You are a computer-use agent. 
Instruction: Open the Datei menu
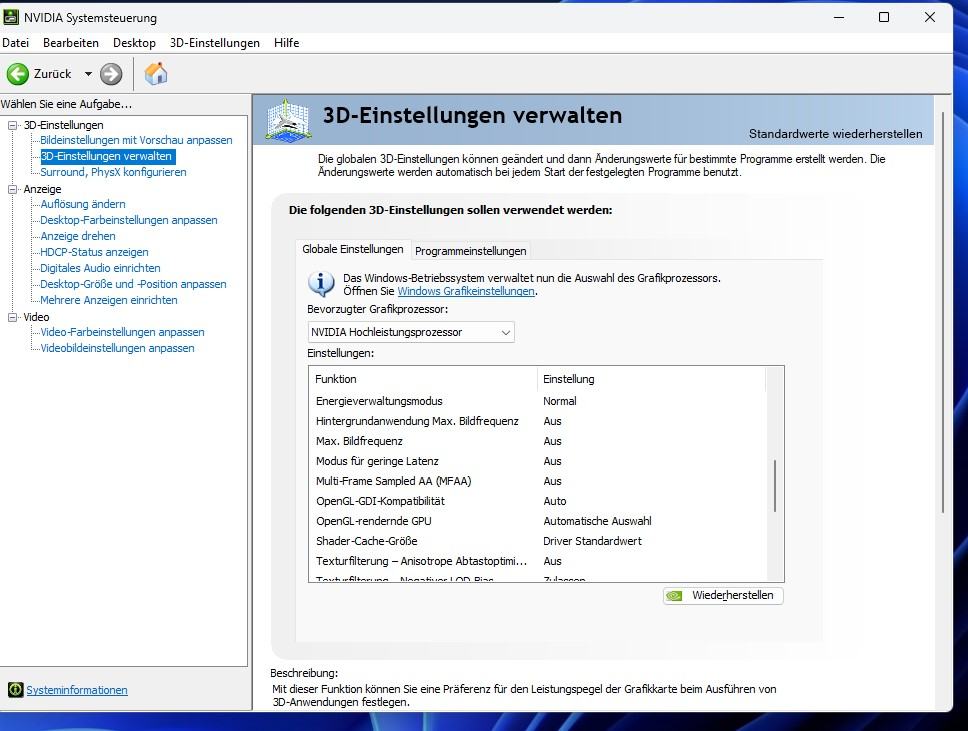tap(15, 43)
